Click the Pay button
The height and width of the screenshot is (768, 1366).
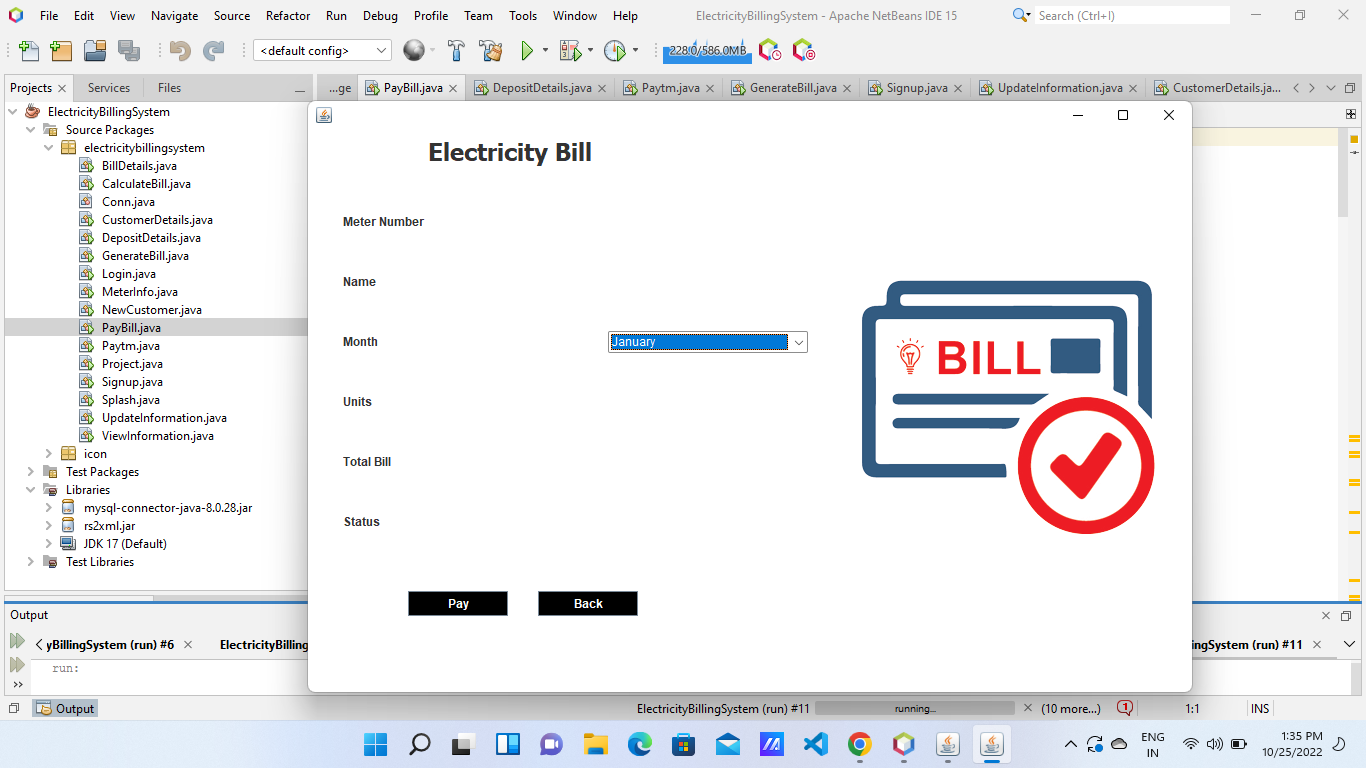(457, 603)
